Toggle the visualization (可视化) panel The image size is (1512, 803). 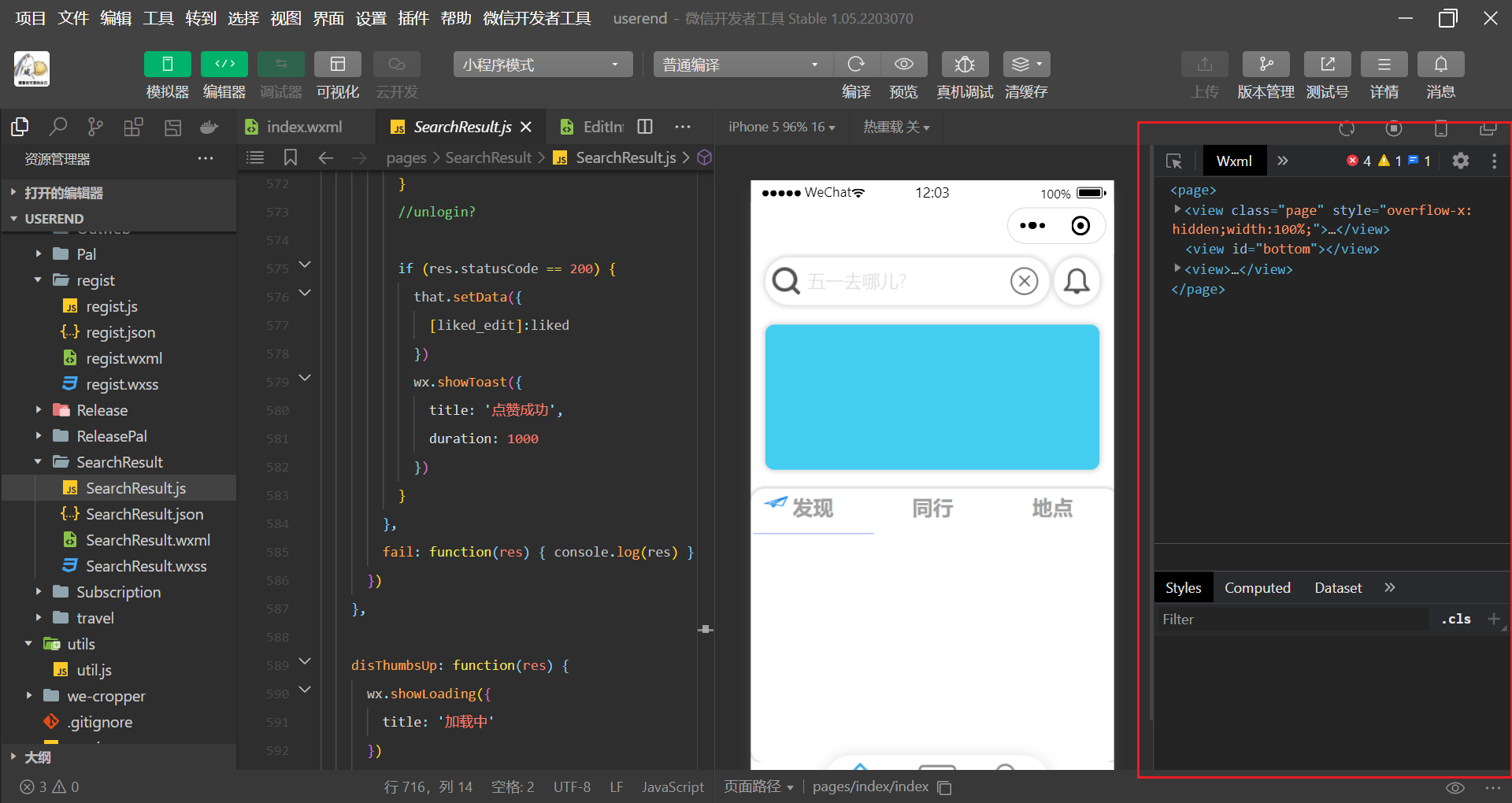(338, 65)
